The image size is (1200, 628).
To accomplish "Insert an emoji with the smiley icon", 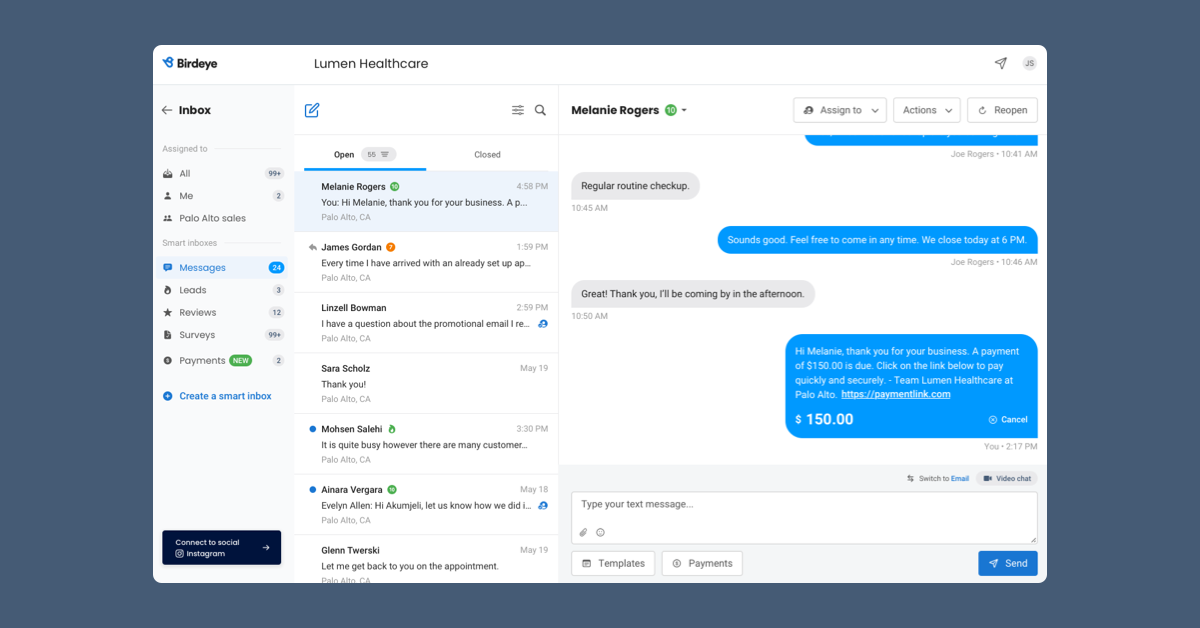I will 601,532.
